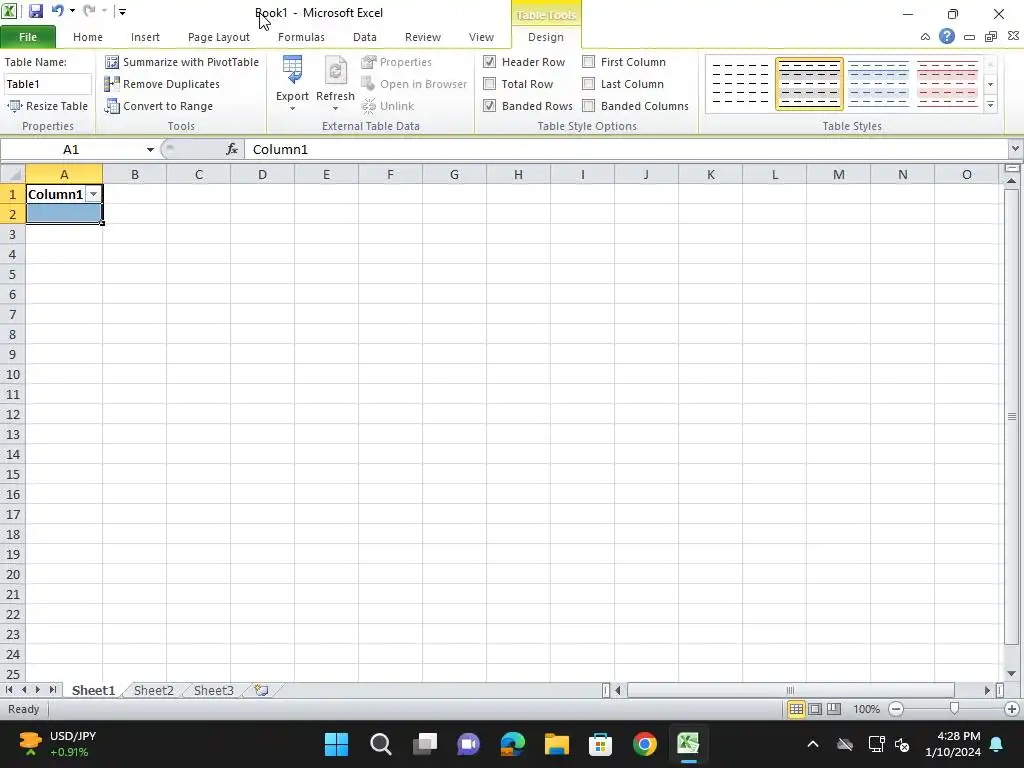This screenshot has width=1024, height=768.
Task: Open the Undo history dropdown arrow
Action: 72,11
